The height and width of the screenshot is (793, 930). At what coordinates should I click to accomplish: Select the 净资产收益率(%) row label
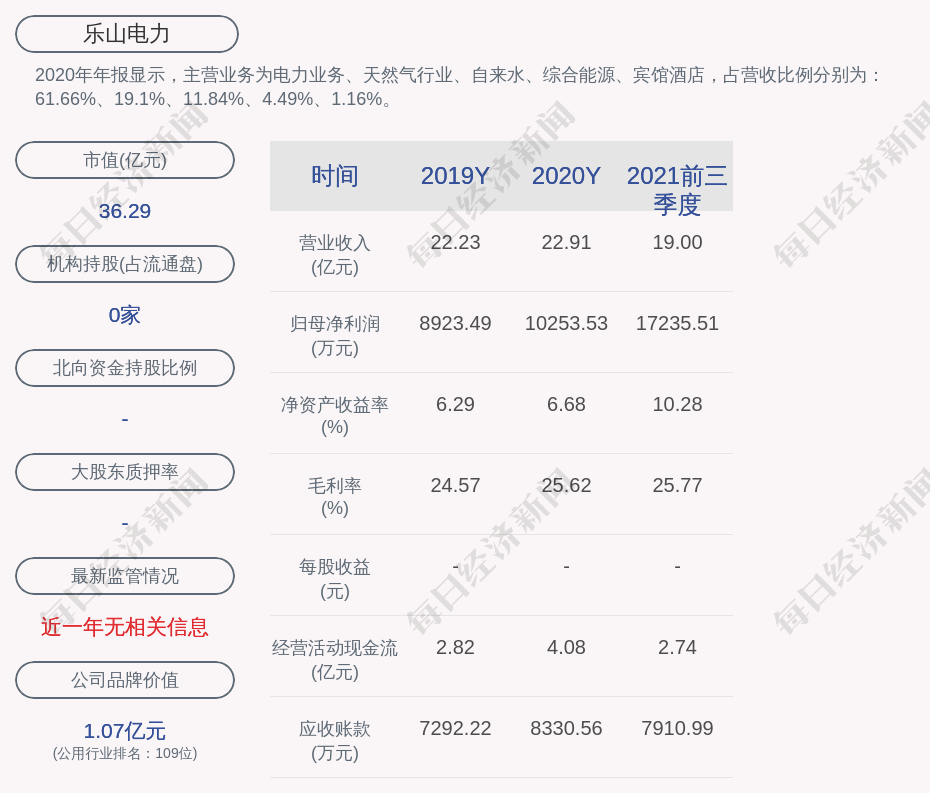pos(334,416)
